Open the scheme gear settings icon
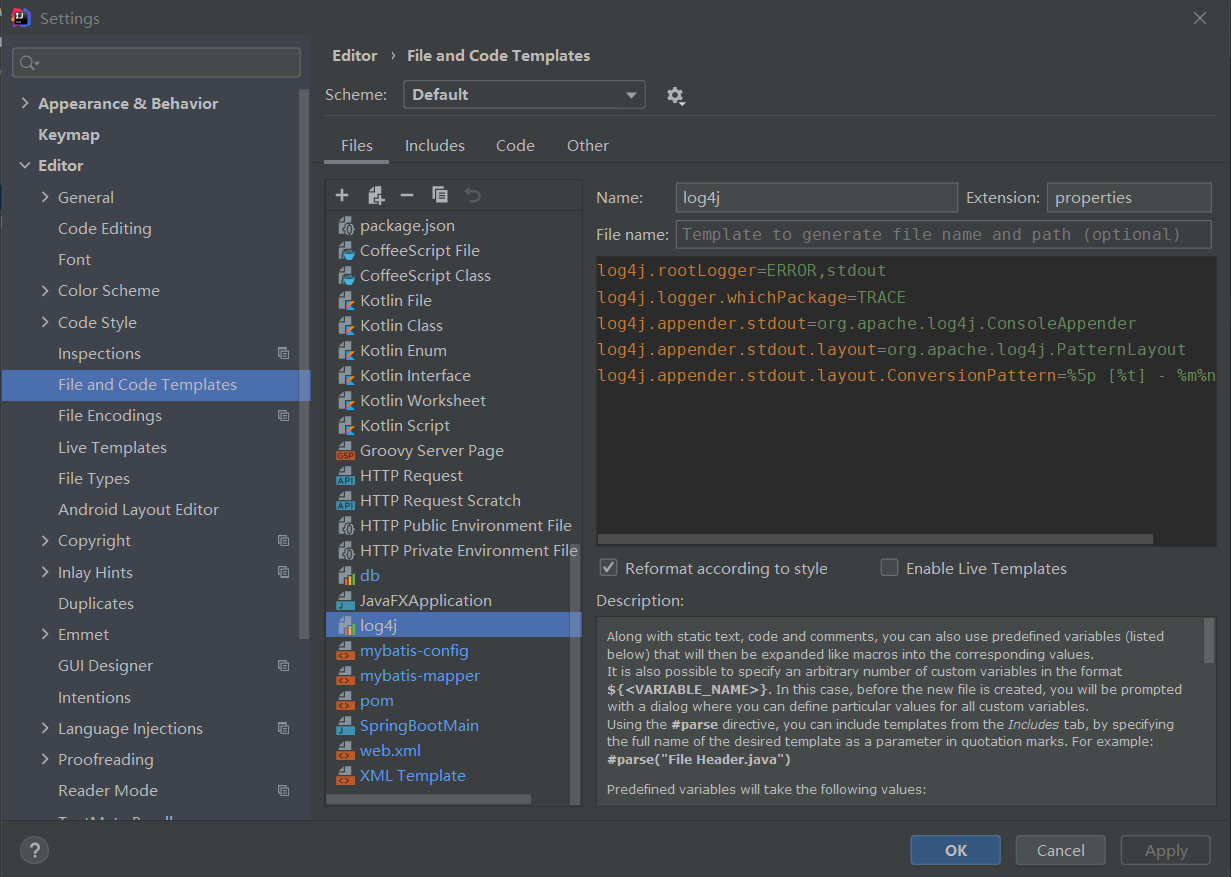Image resolution: width=1231 pixels, height=877 pixels. click(676, 96)
